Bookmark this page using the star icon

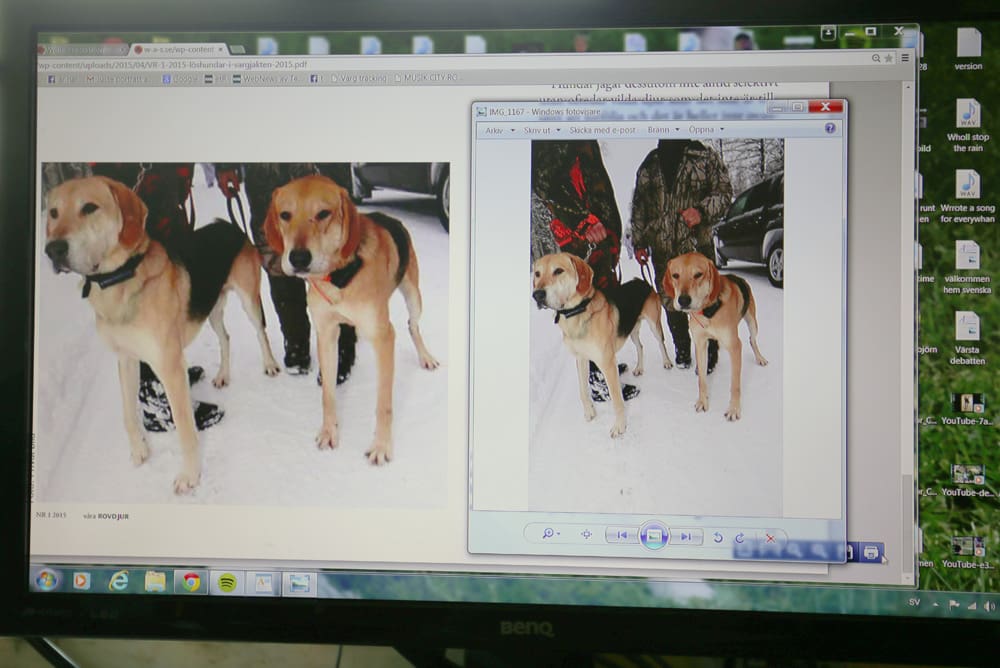[888, 58]
